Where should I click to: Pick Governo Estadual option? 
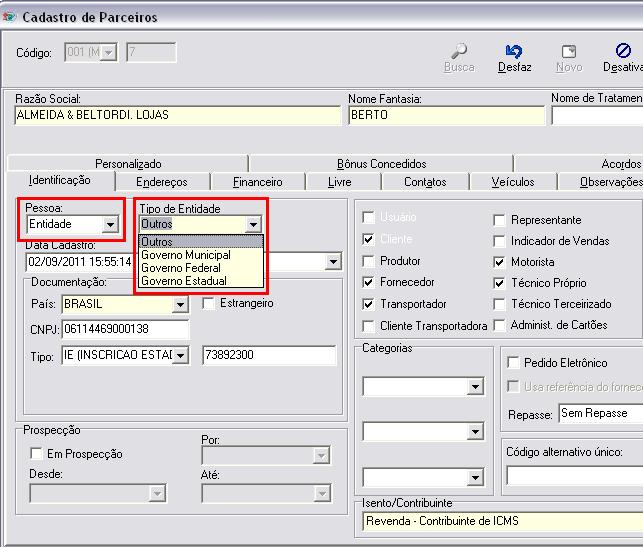click(x=201, y=281)
